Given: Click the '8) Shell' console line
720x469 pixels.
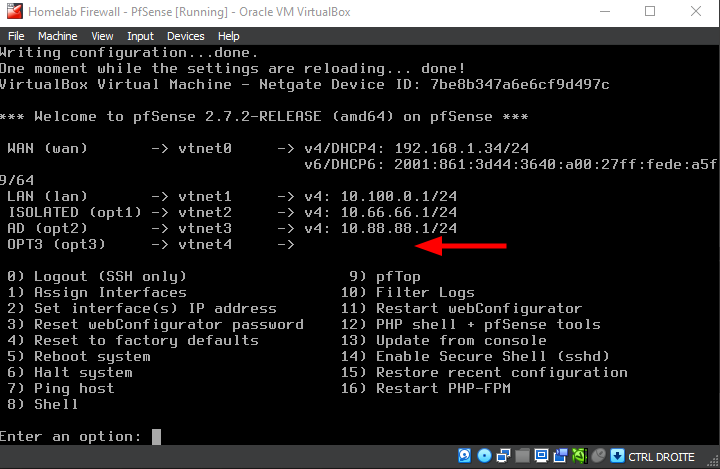Looking at the screenshot, I should tap(43, 404).
